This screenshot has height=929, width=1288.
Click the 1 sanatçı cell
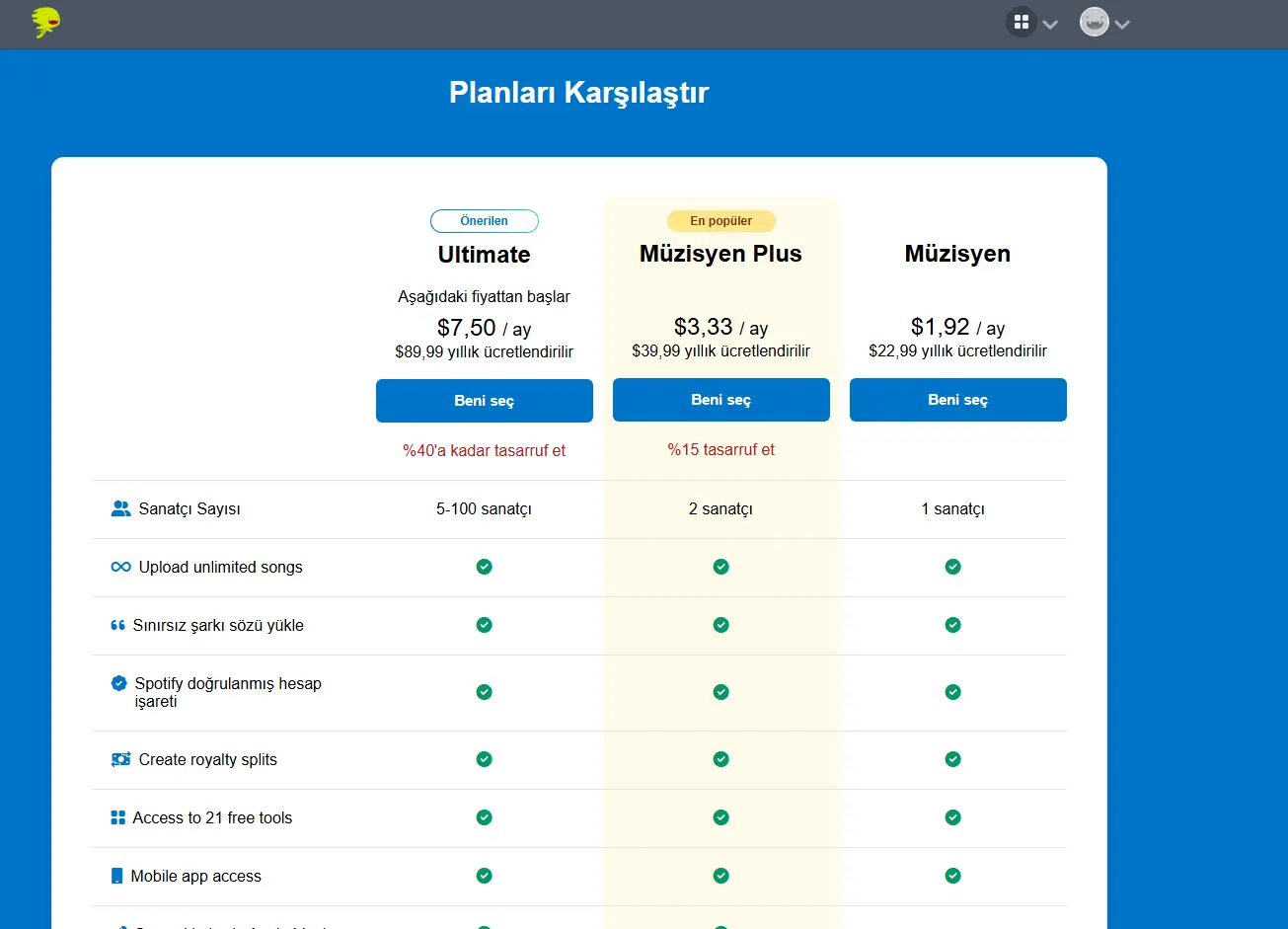(x=952, y=509)
